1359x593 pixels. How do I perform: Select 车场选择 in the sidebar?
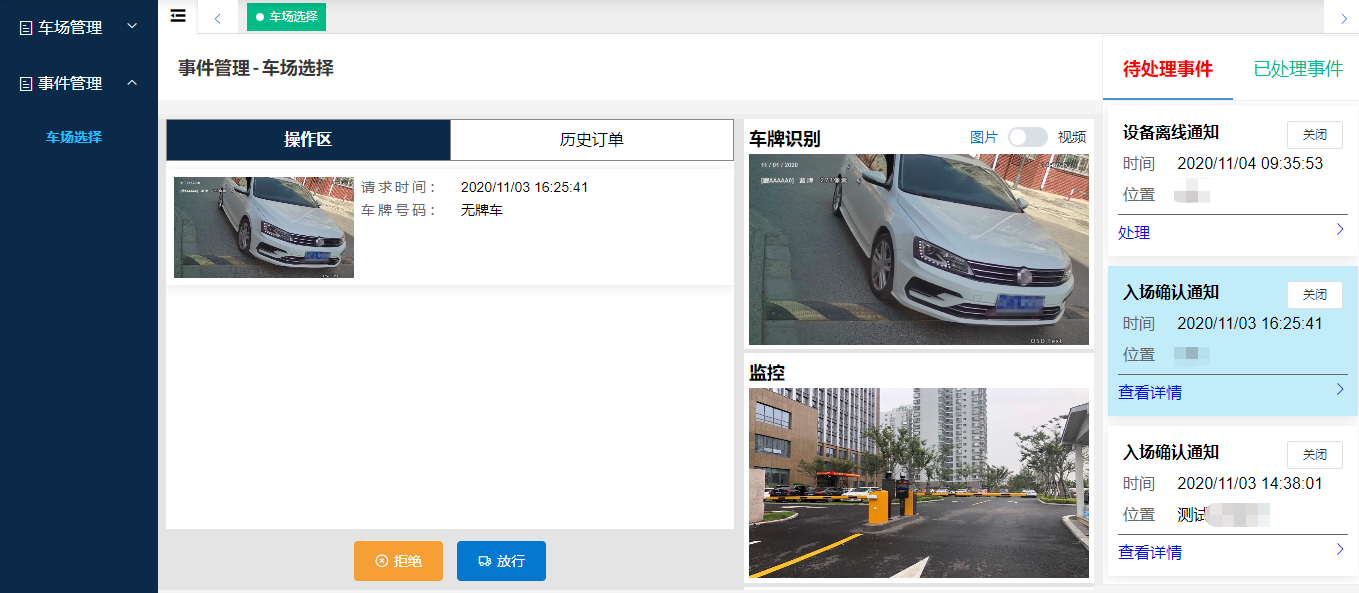[x=74, y=137]
